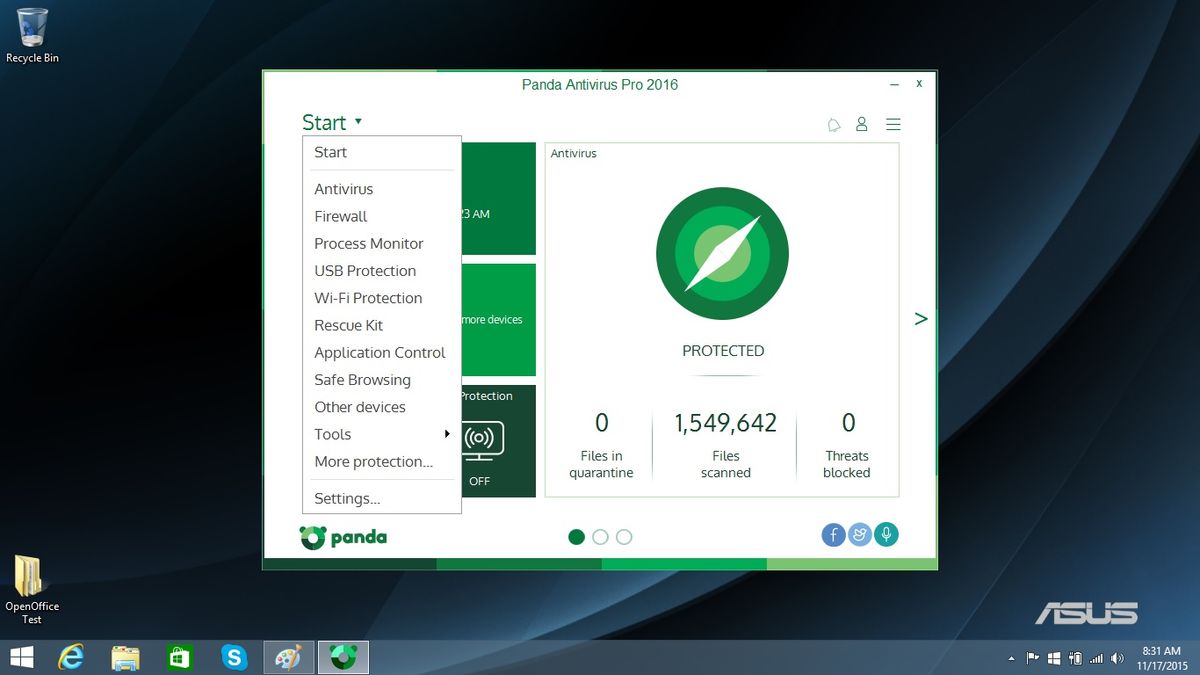Open Panda's Twitter bird icon

click(859, 535)
